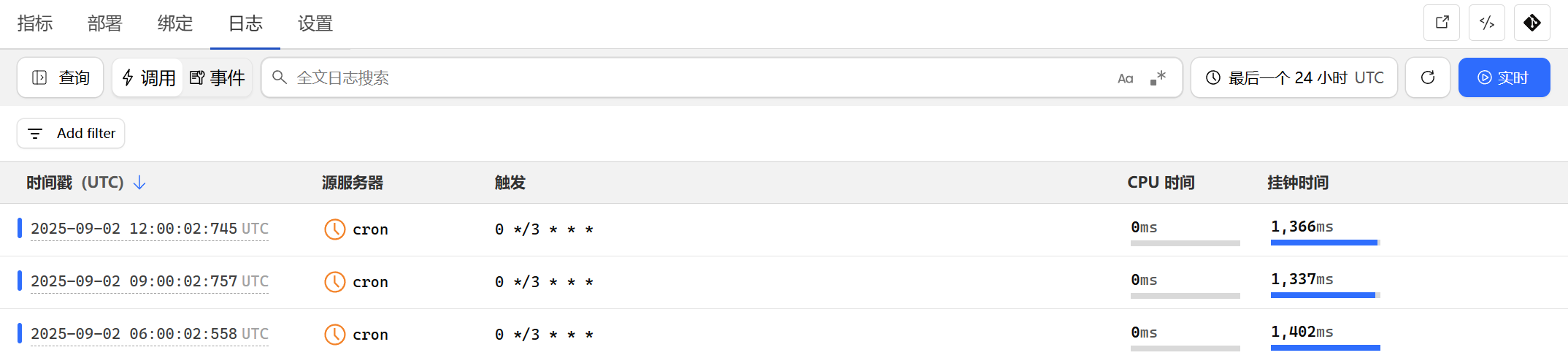1568x358 pixels.
Task: Sort by timestamp using the down arrow
Action: pos(139,183)
